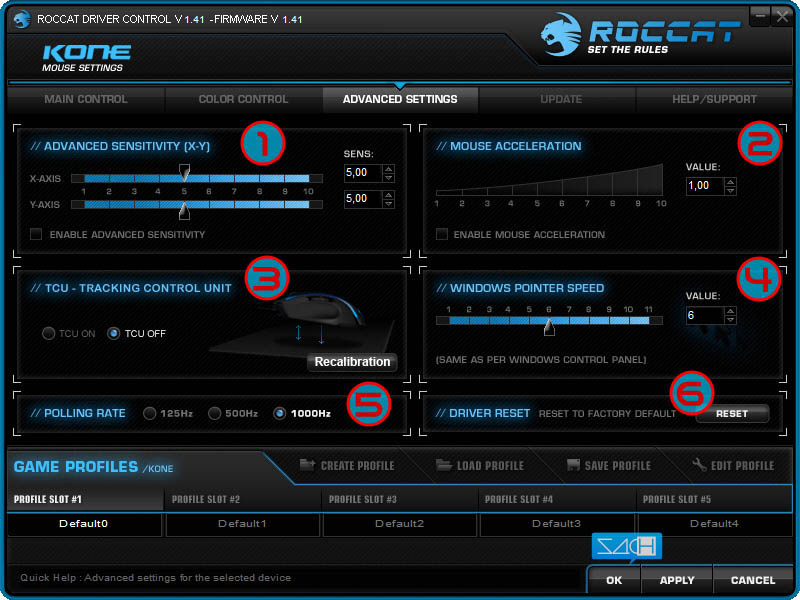Confirm settings with the OK button
The image size is (800, 600).
(614, 580)
